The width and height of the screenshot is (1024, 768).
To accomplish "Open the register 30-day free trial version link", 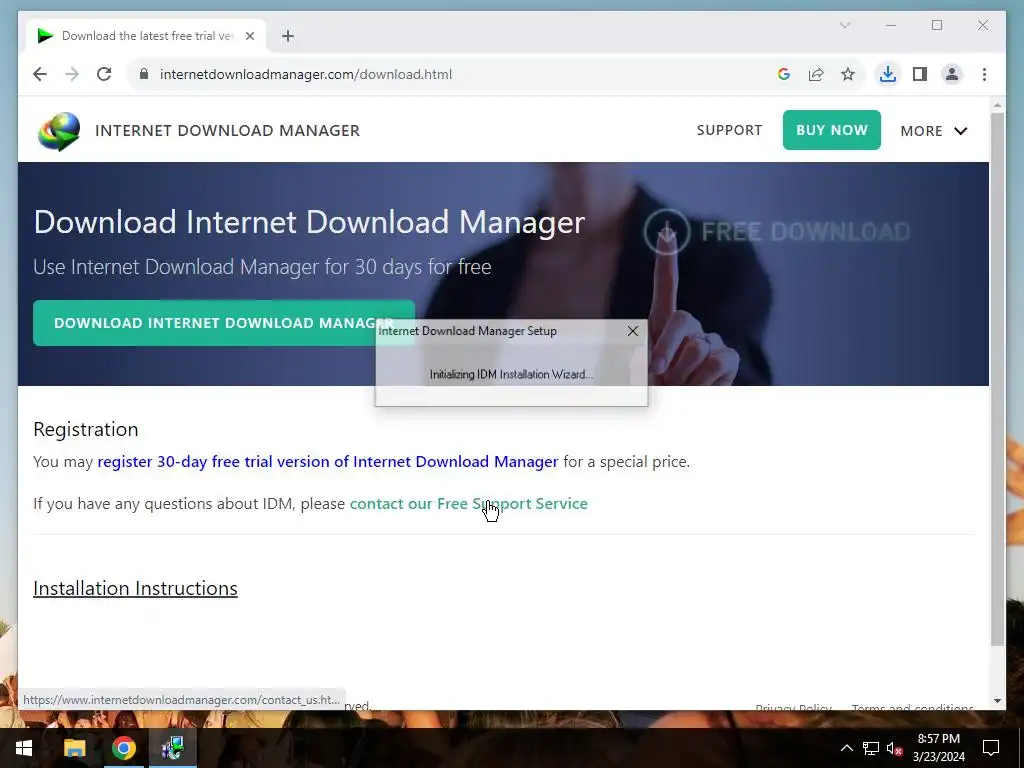I will click(x=328, y=462).
